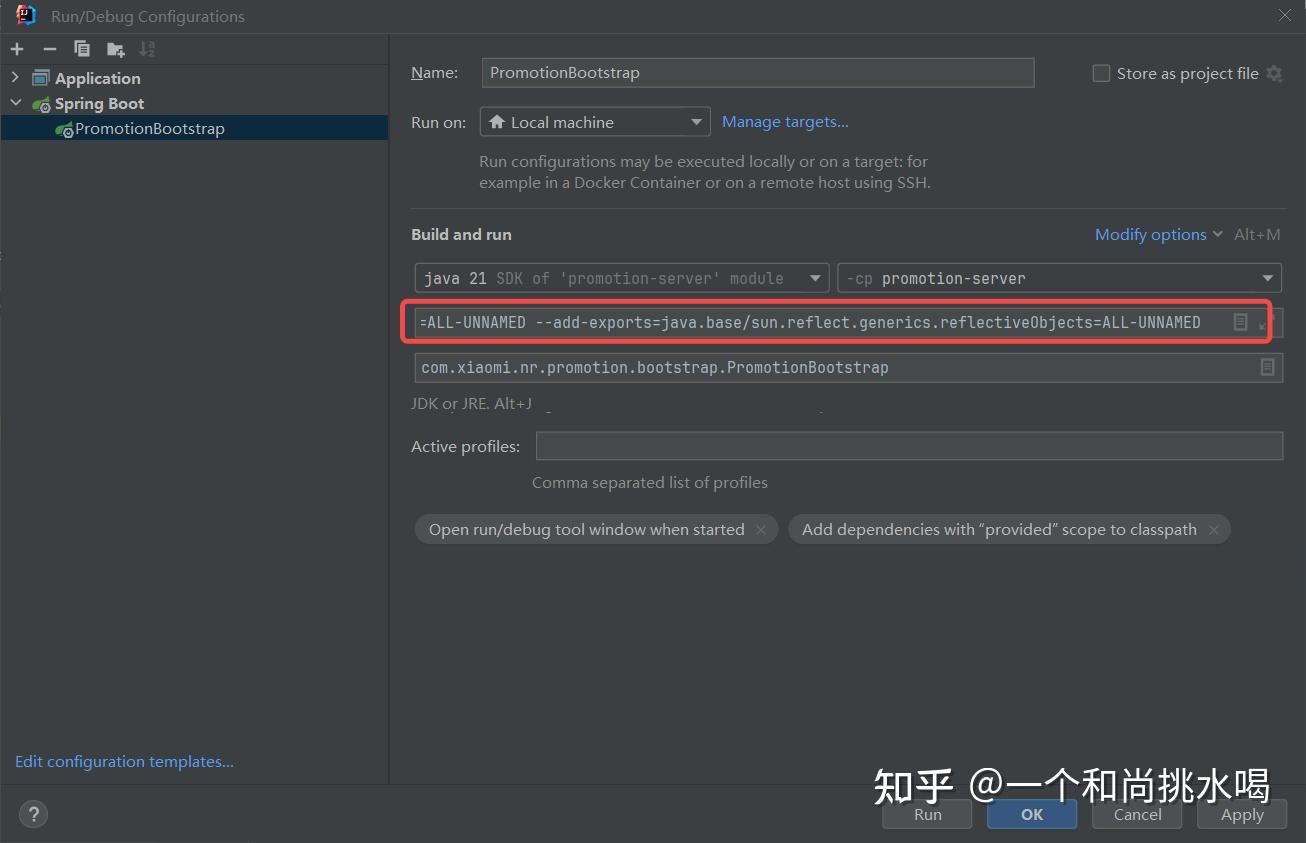Screen dimensions: 1306x843
Task: Open the Store as project file settings gear
Action: [x=1274, y=73]
